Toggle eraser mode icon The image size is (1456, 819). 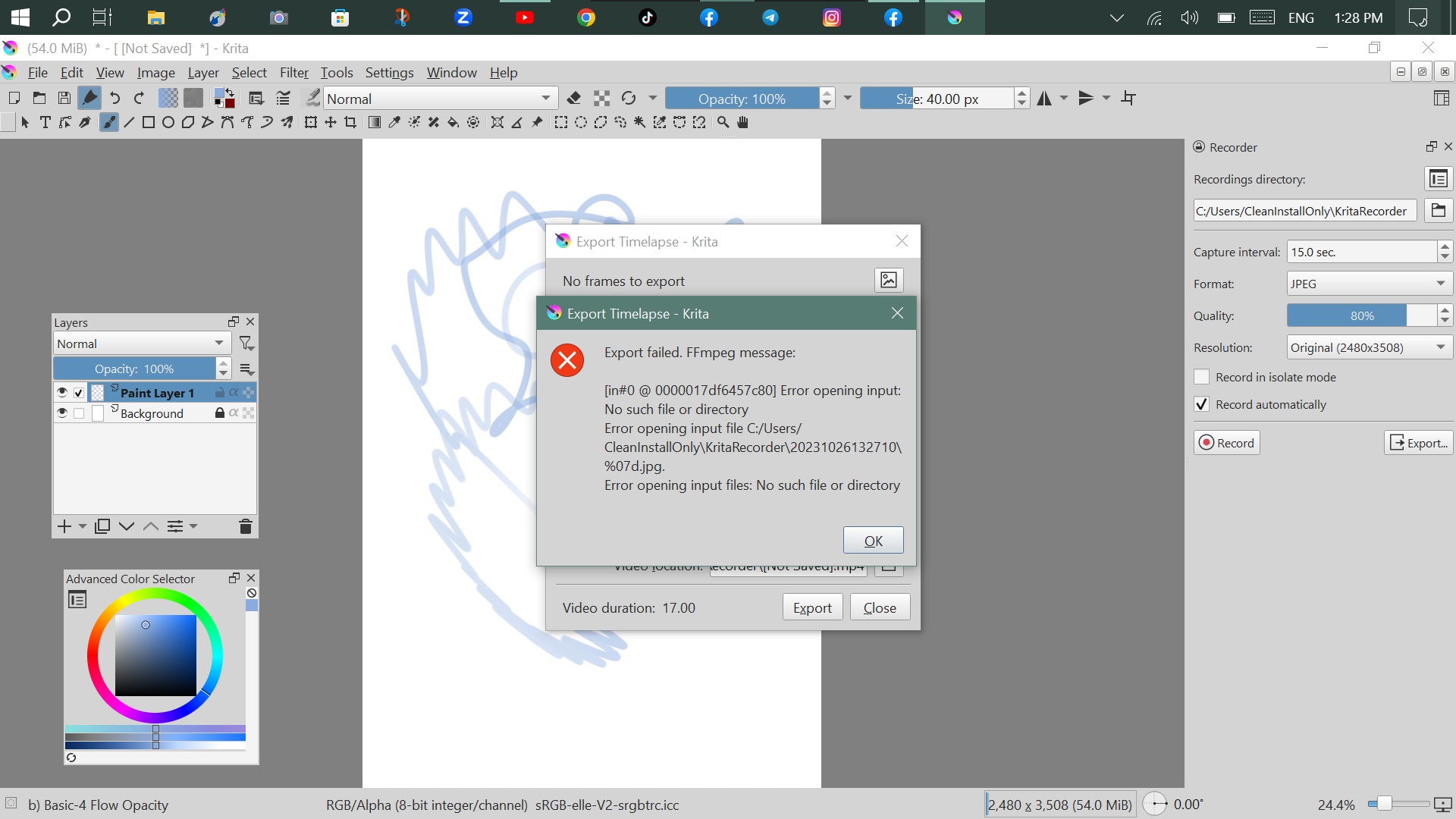pos(574,98)
